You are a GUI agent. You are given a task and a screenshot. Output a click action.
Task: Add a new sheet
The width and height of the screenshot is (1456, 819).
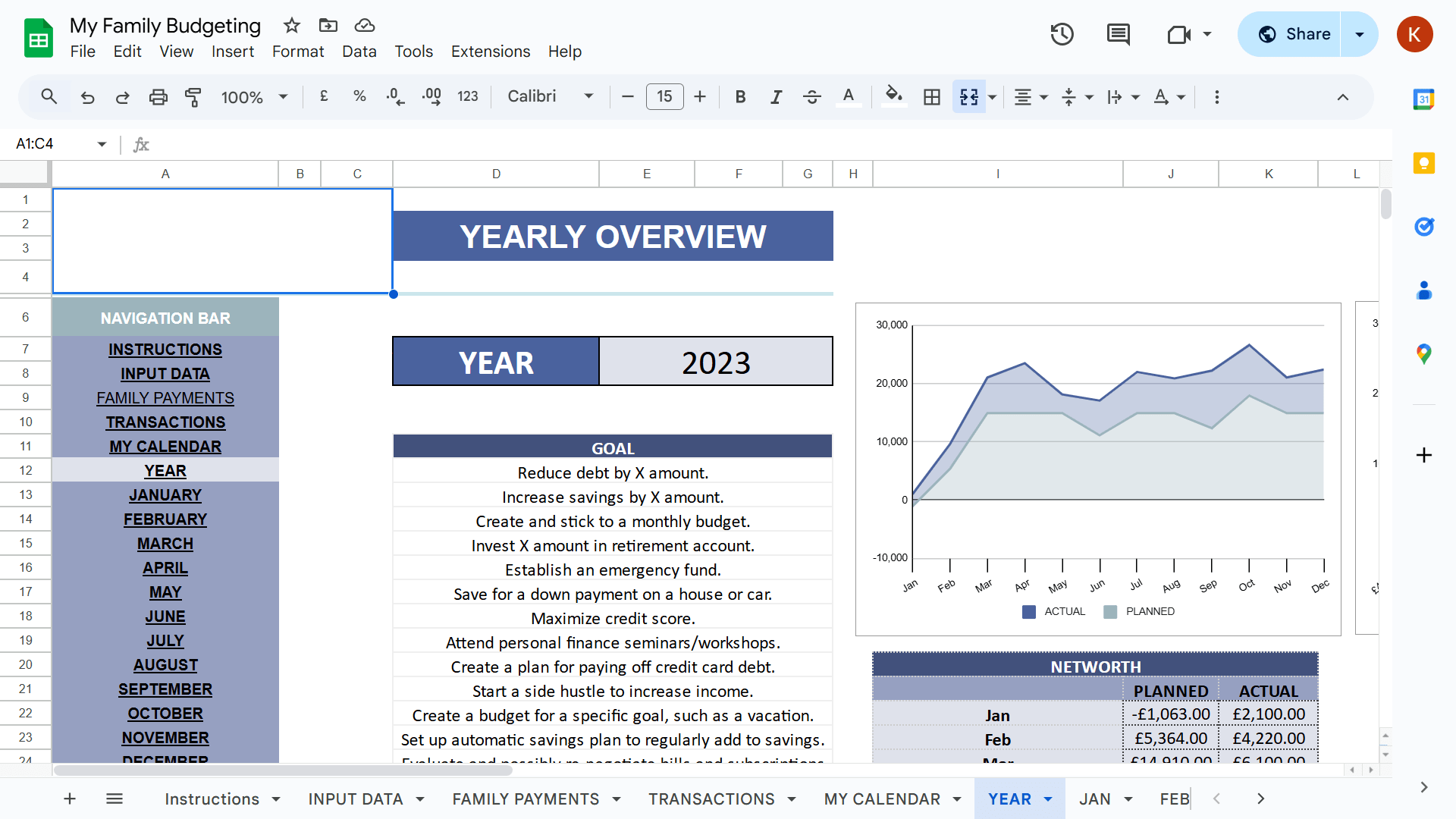69,799
